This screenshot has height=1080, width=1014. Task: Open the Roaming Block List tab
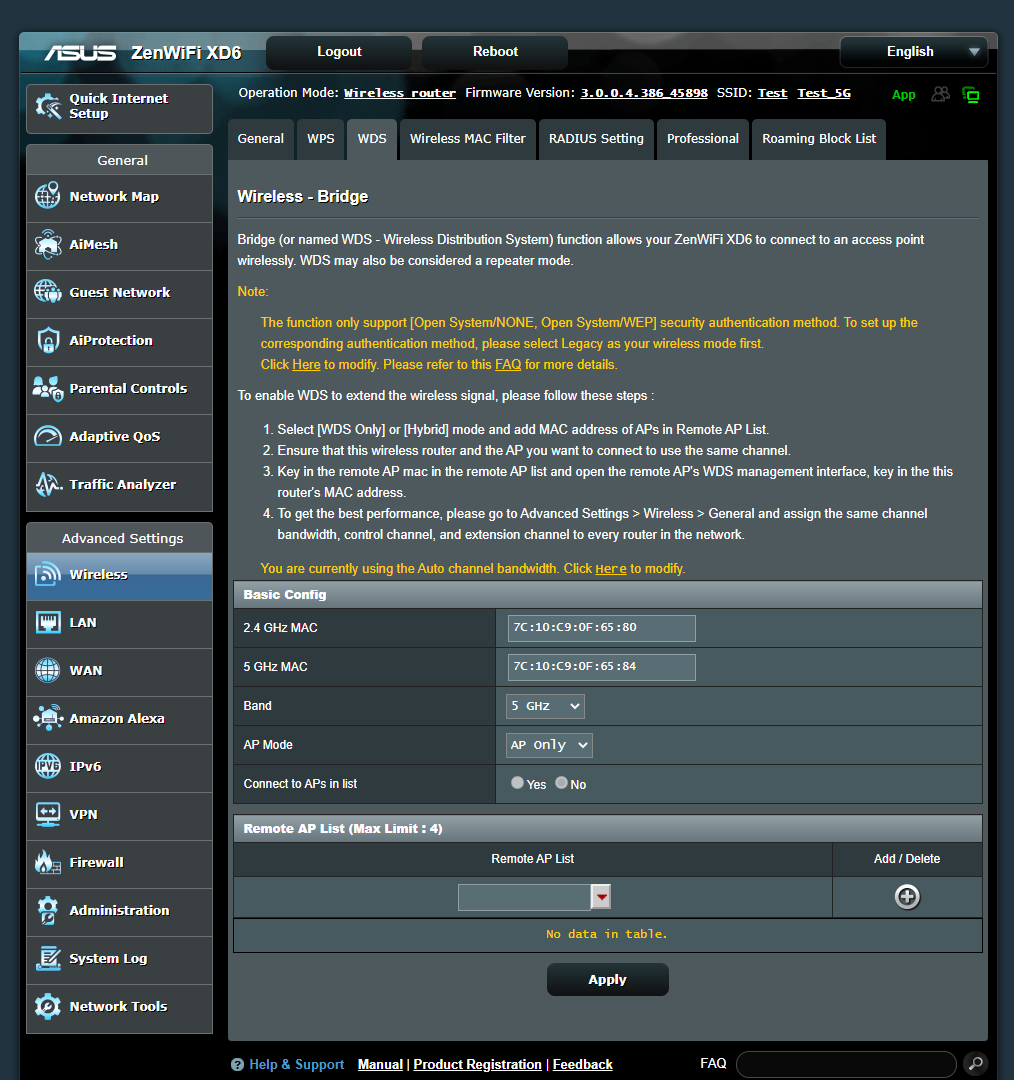click(818, 139)
